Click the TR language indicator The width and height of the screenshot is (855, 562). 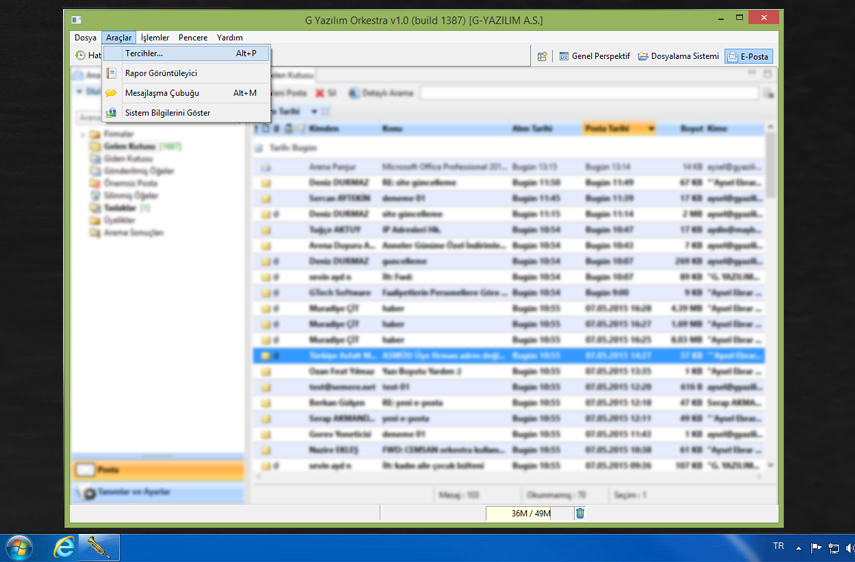[x=779, y=546]
